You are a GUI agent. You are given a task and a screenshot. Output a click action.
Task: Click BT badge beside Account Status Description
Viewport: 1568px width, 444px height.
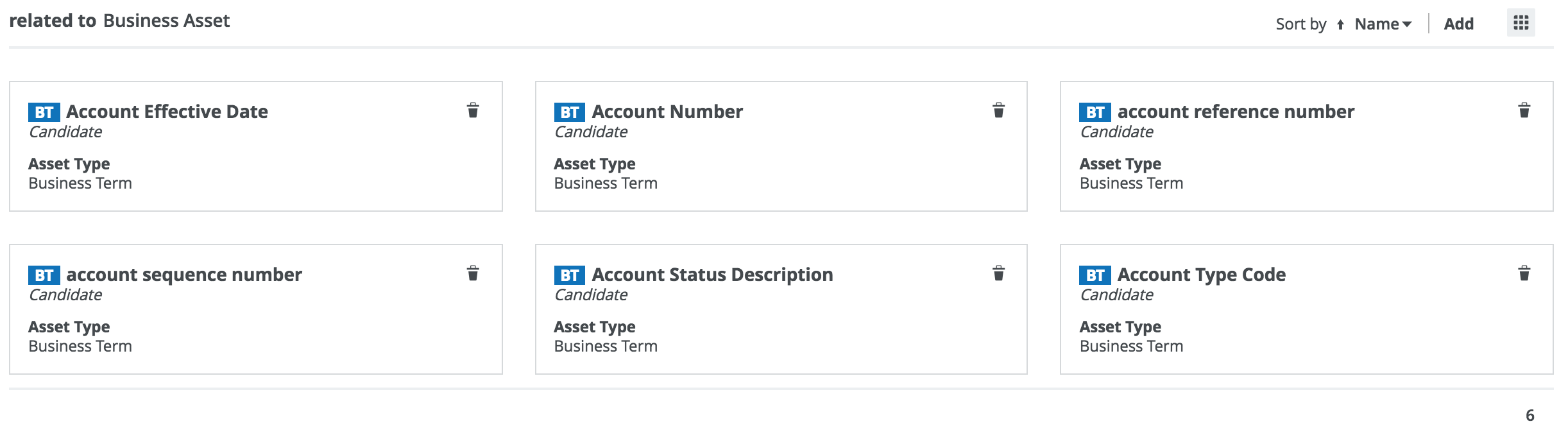point(569,275)
